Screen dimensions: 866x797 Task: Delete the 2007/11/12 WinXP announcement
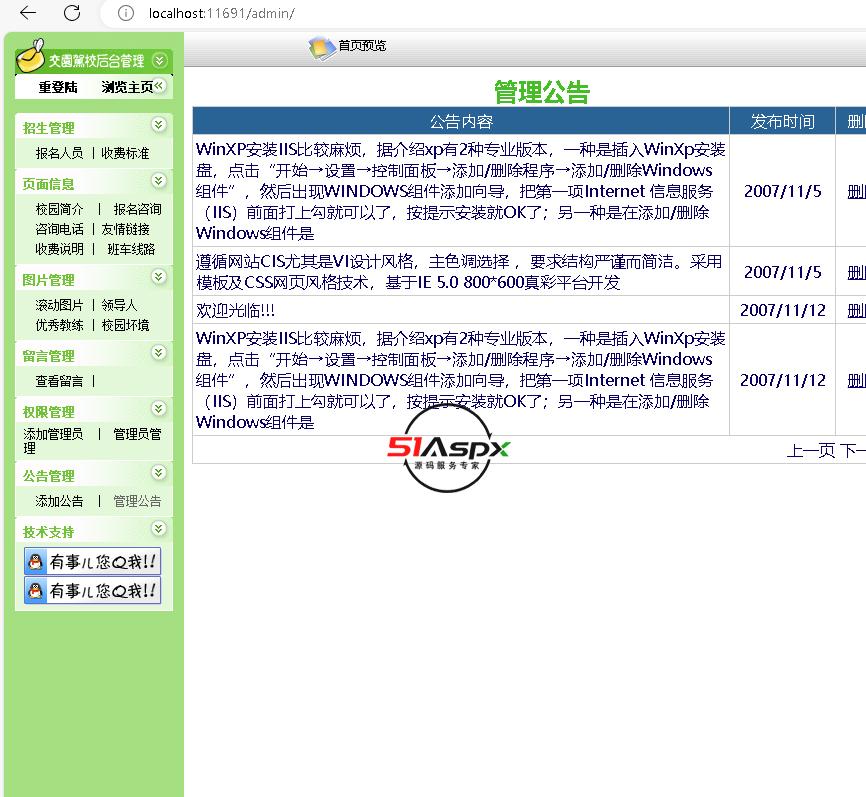(x=857, y=380)
